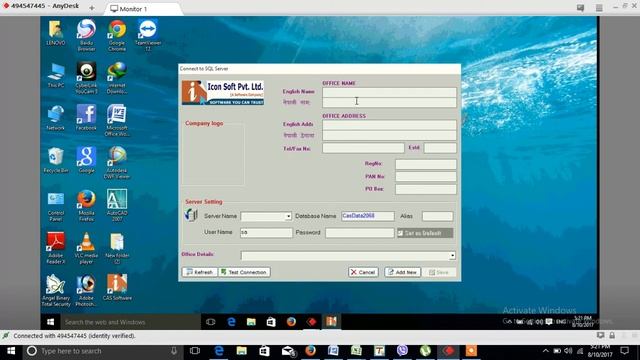
Task: Open Viber in the local taskbar
Action: point(402,351)
